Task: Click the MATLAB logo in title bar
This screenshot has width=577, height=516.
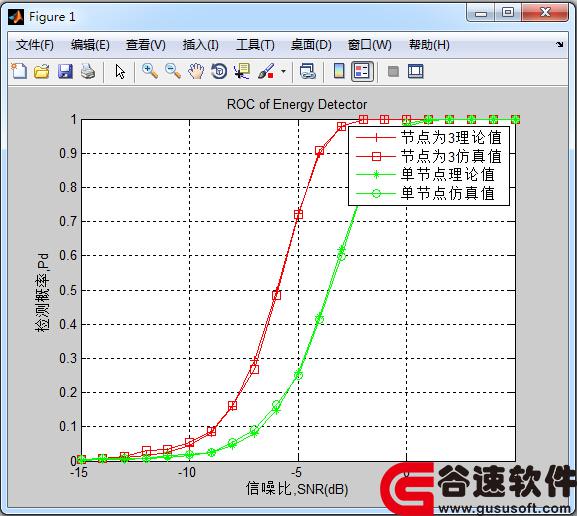Action: pos(16,17)
